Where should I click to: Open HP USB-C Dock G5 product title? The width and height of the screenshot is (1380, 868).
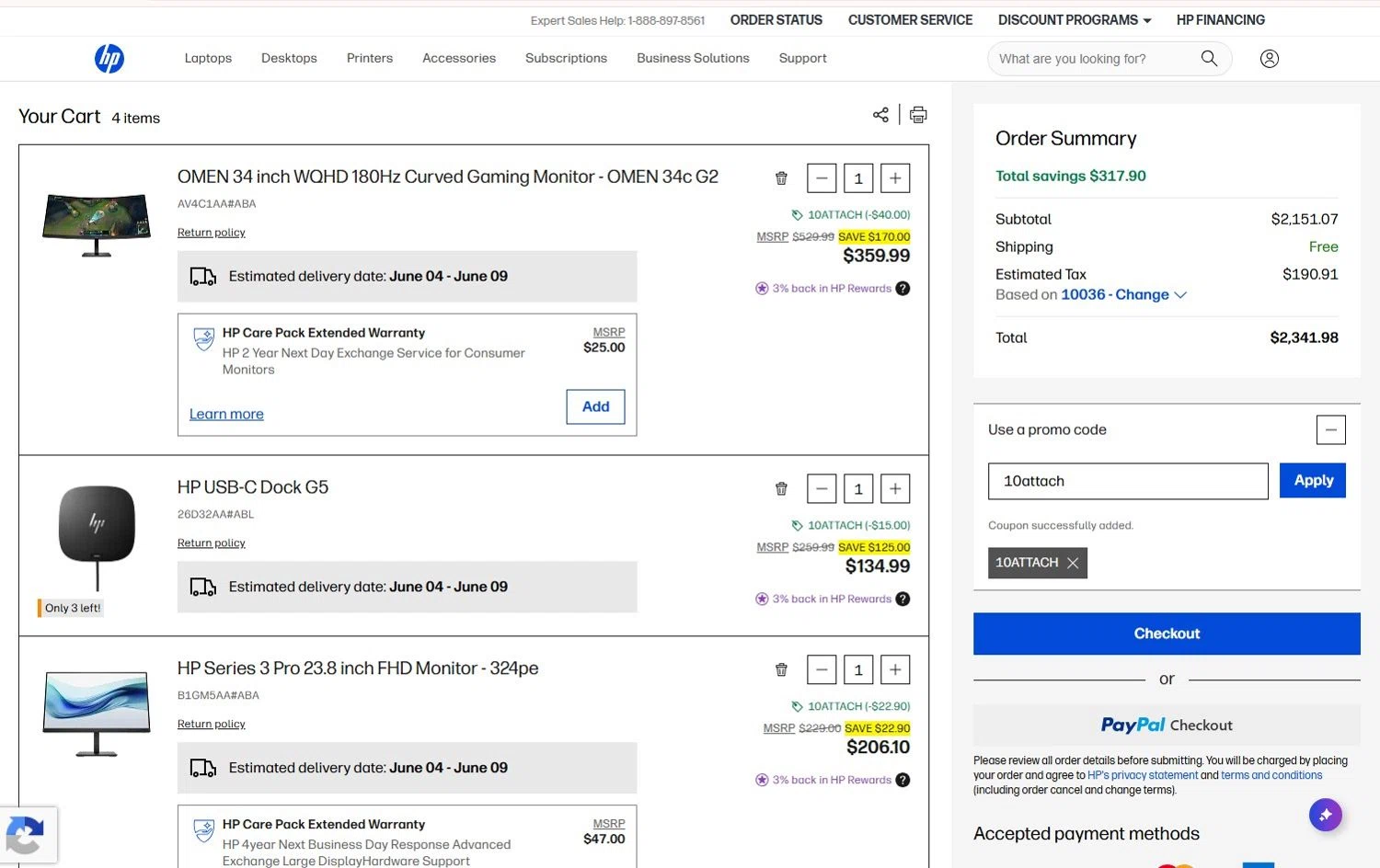click(253, 487)
